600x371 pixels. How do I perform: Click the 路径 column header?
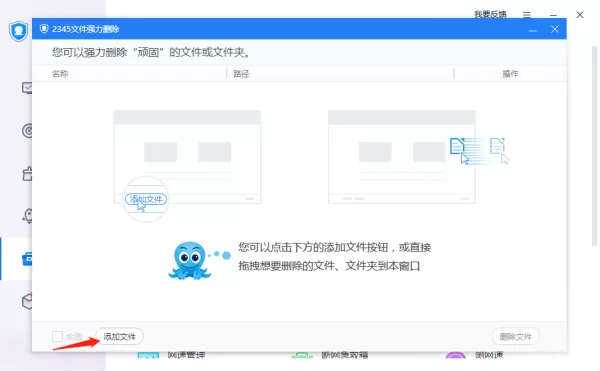[241, 74]
